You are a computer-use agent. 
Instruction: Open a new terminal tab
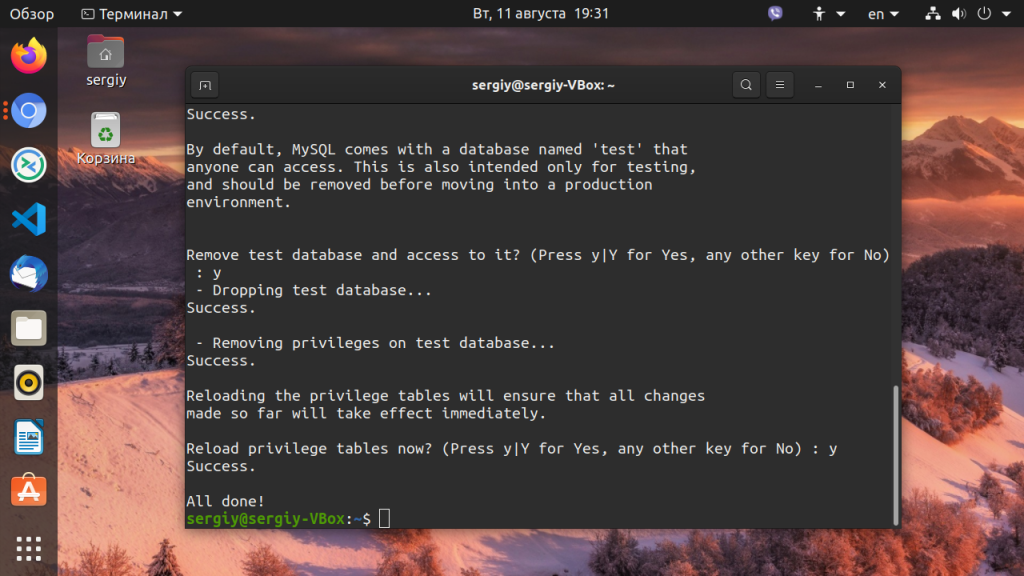[205, 86]
